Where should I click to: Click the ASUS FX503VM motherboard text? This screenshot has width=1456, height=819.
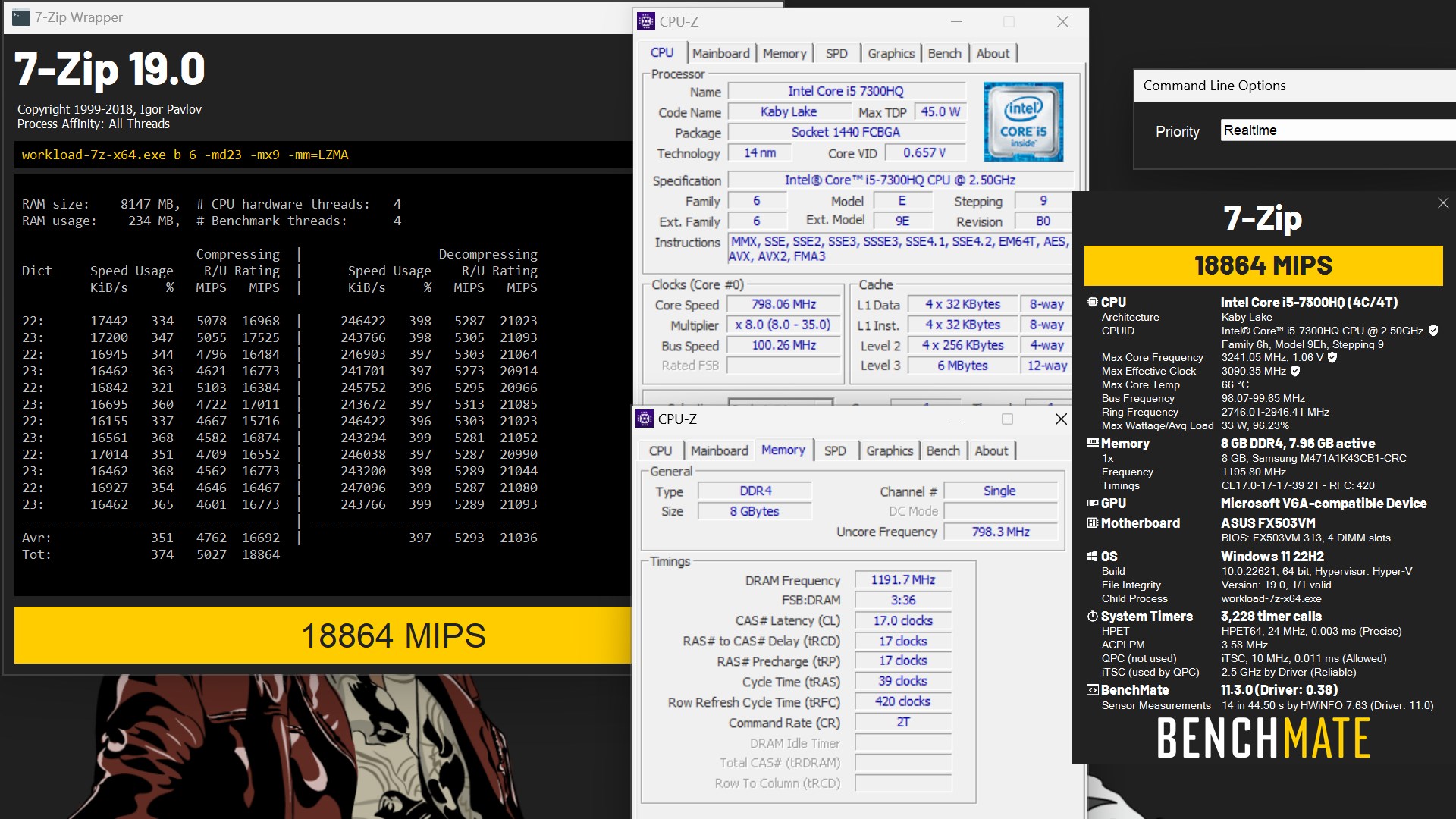point(1268,522)
